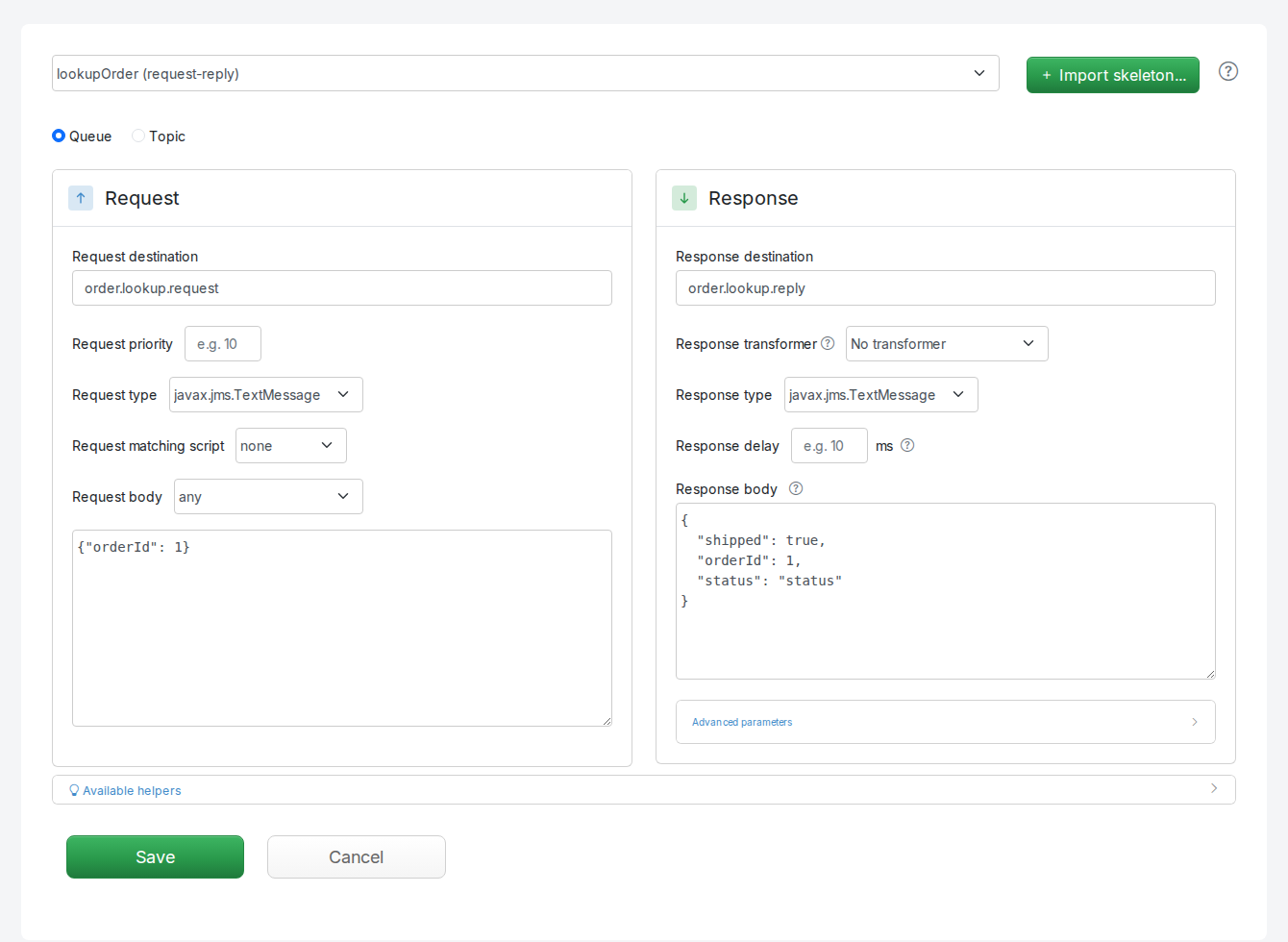
Task: Open help icon for Response body
Action: click(796, 488)
